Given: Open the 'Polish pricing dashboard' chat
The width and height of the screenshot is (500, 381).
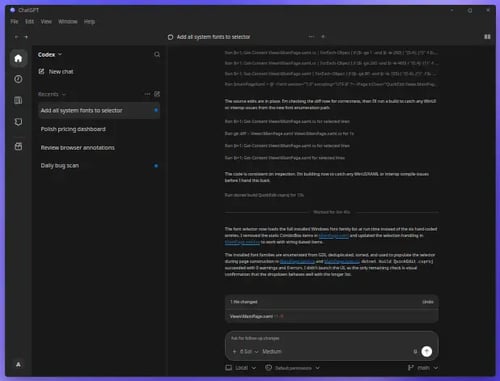Looking at the screenshot, I should coord(99,129).
